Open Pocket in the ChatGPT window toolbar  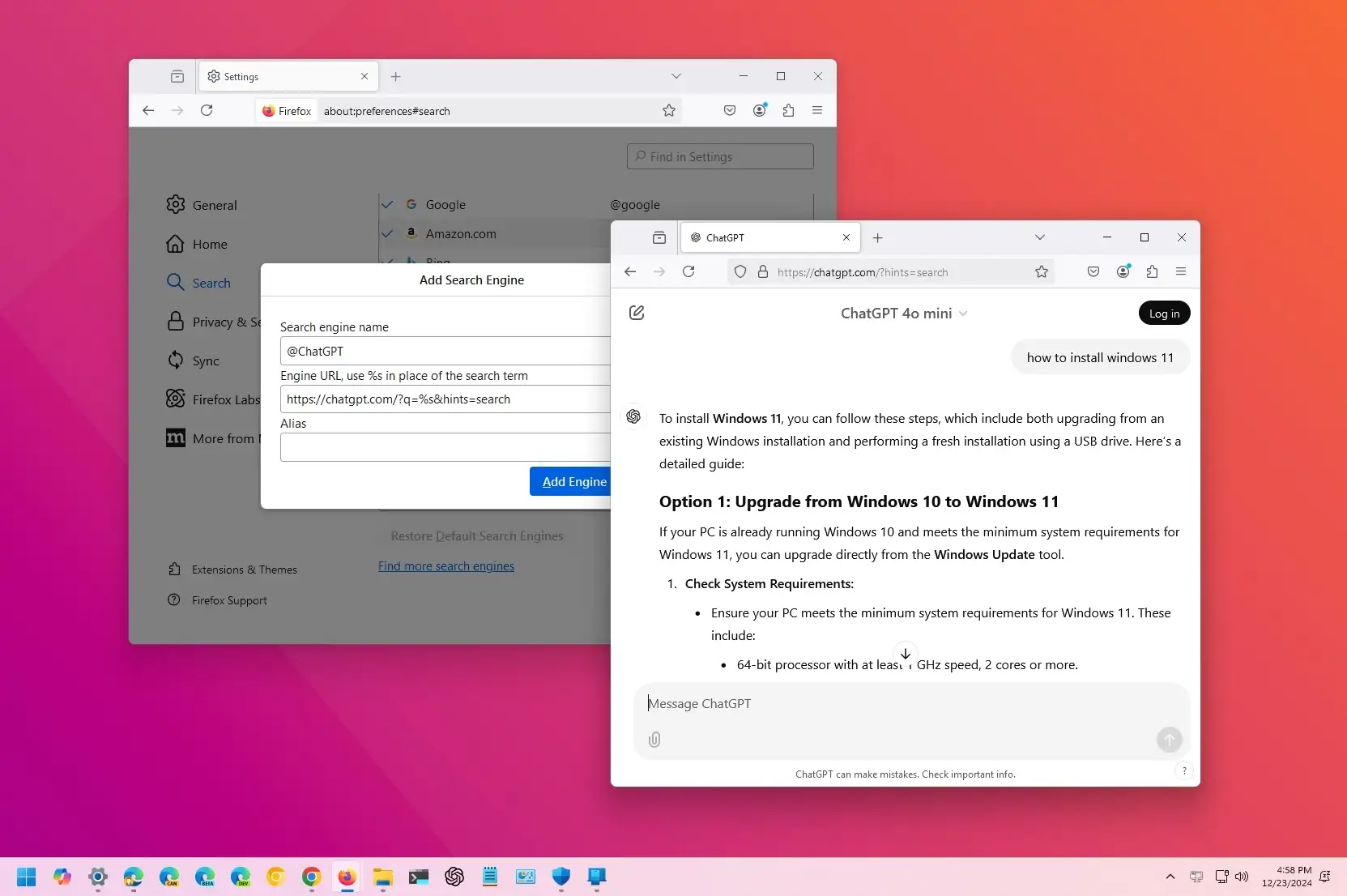[1093, 271]
